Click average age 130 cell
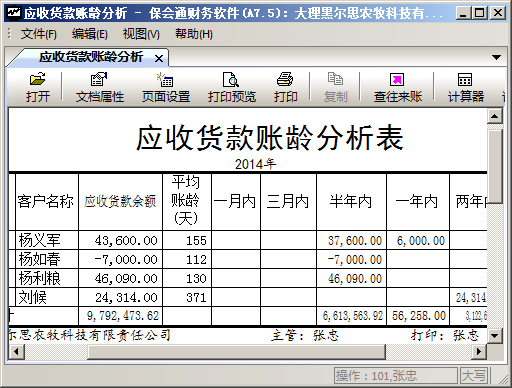The width and height of the screenshot is (512, 388). click(187, 278)
